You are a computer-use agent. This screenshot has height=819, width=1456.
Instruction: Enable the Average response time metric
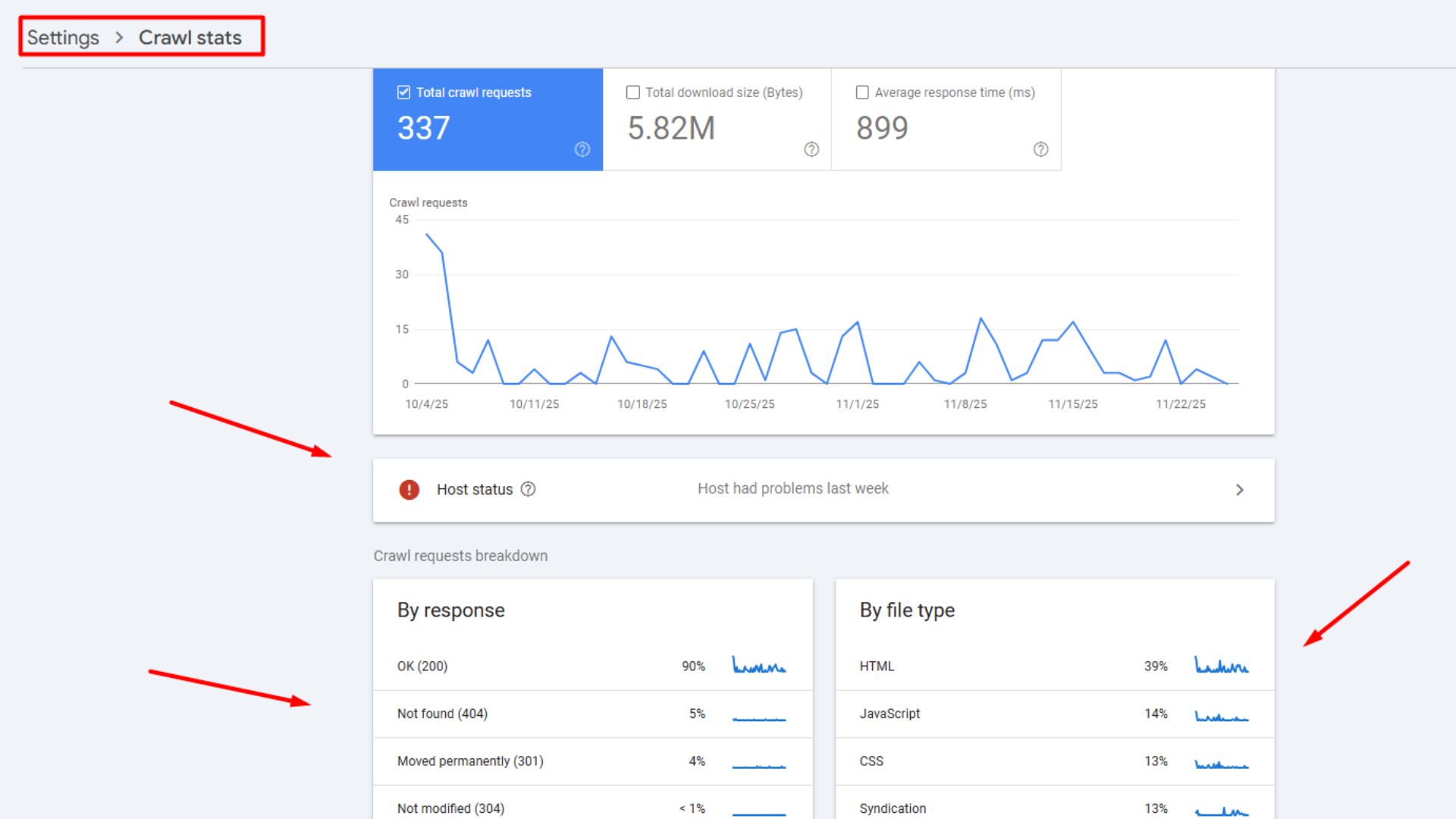coord(862,92)
